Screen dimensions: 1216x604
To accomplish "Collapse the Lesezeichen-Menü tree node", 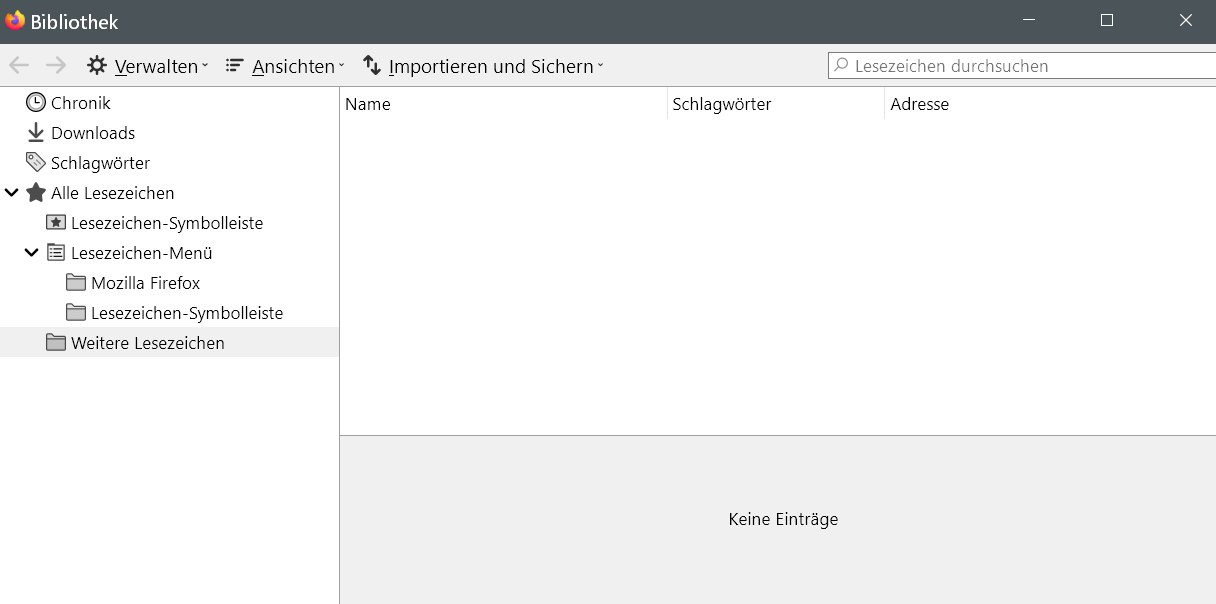I will [x=32, y=253].
